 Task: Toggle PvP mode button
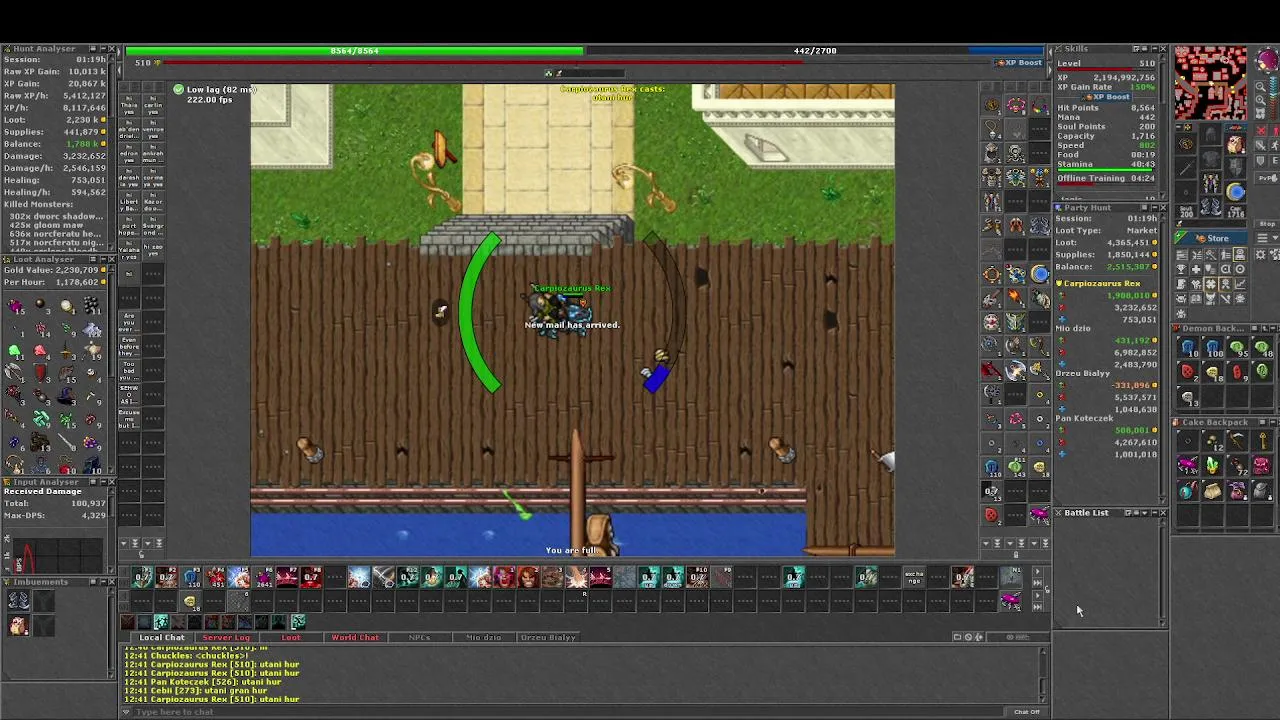pyautogui.click(x=1267, y=178)
